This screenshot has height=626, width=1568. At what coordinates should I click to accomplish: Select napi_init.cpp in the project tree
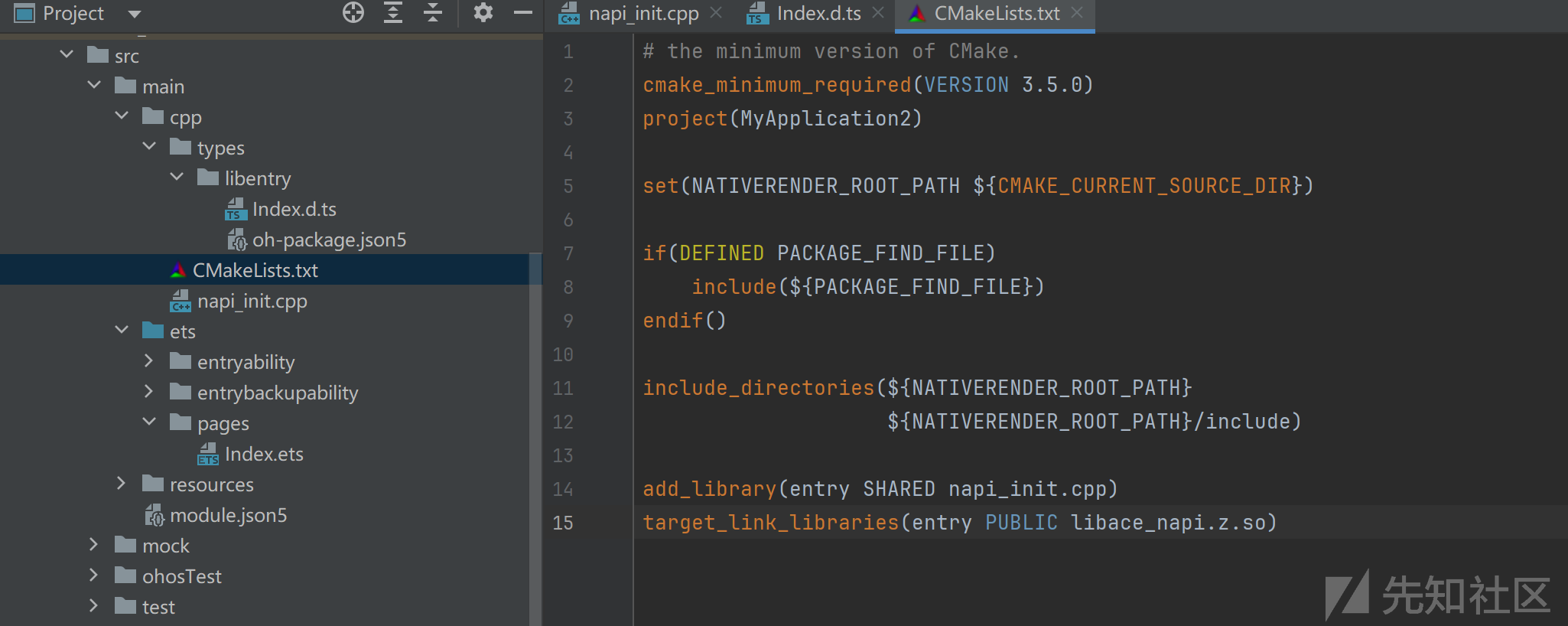tap(252, 301)
